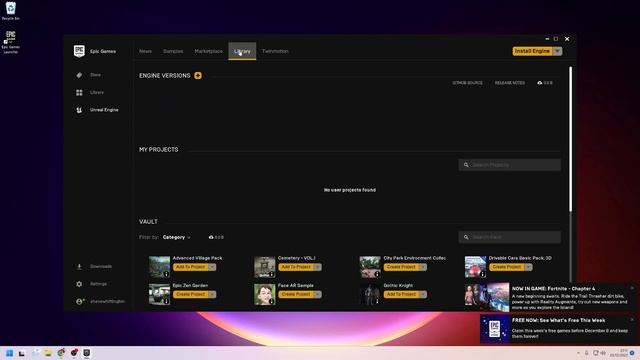Click the Downloads arrow icon

[79, 267]
